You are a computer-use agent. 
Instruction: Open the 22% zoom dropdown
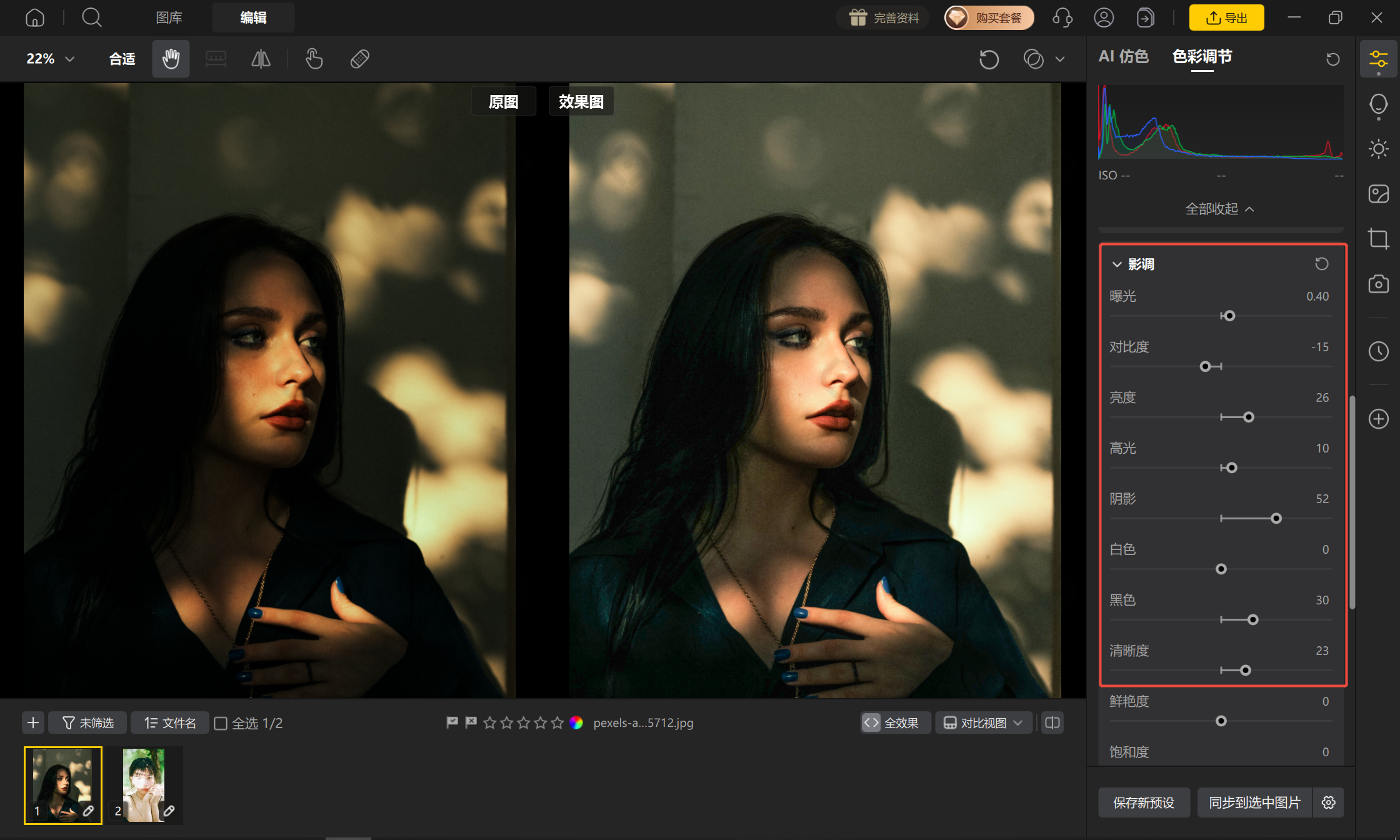click(51, 59)
